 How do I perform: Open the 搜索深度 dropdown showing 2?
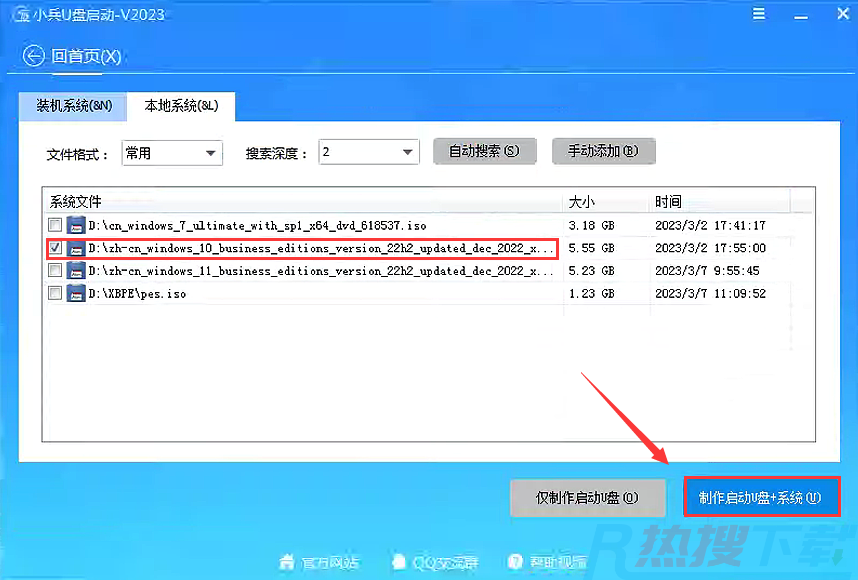click(x=369, y=152)
